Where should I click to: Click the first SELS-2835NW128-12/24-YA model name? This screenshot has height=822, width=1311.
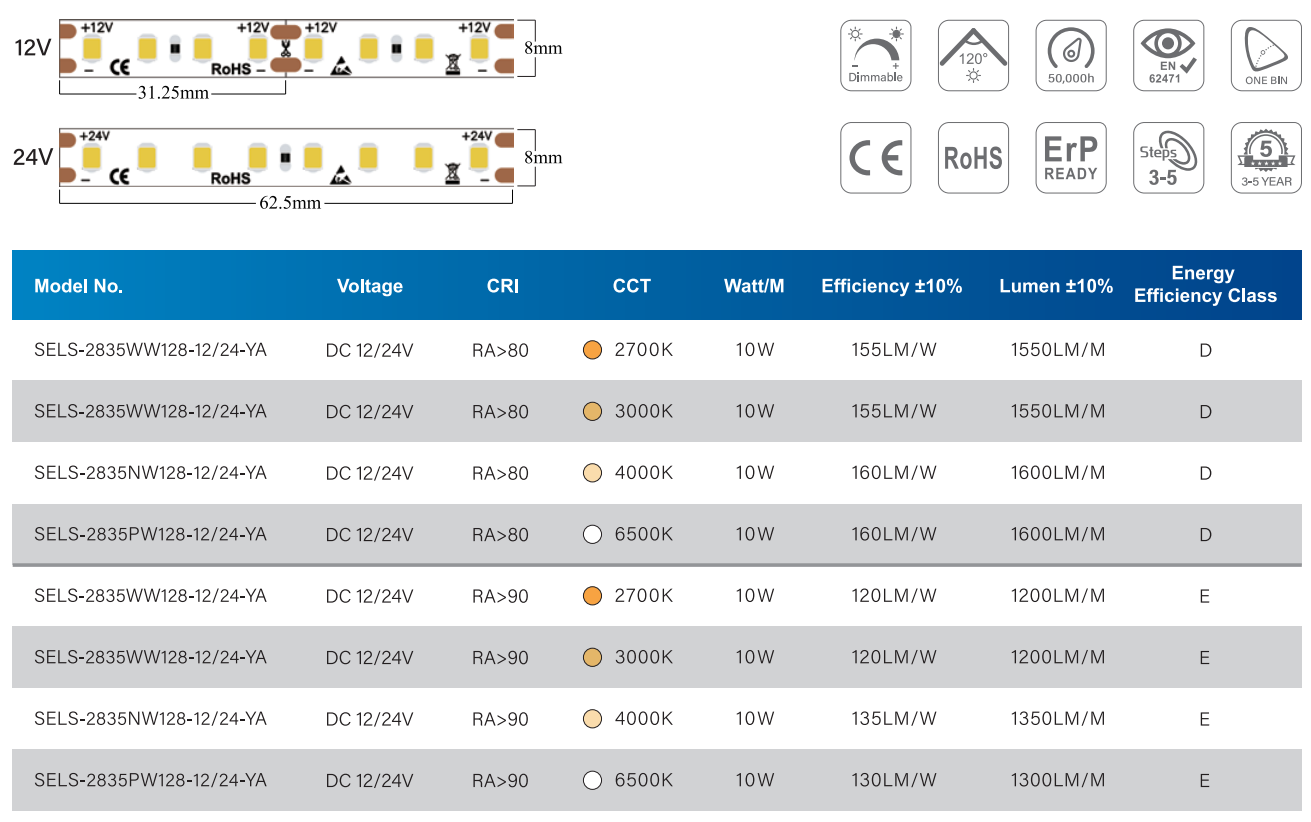coord(150,473)
